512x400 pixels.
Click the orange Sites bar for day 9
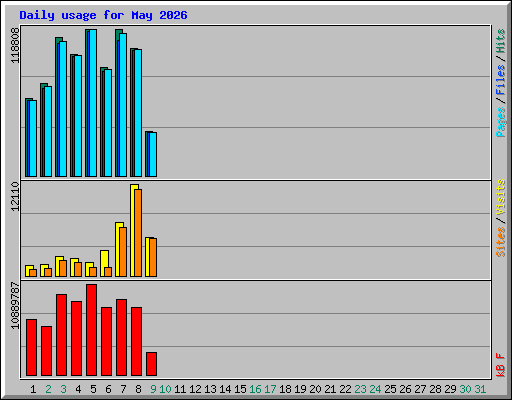click(153, 257)
